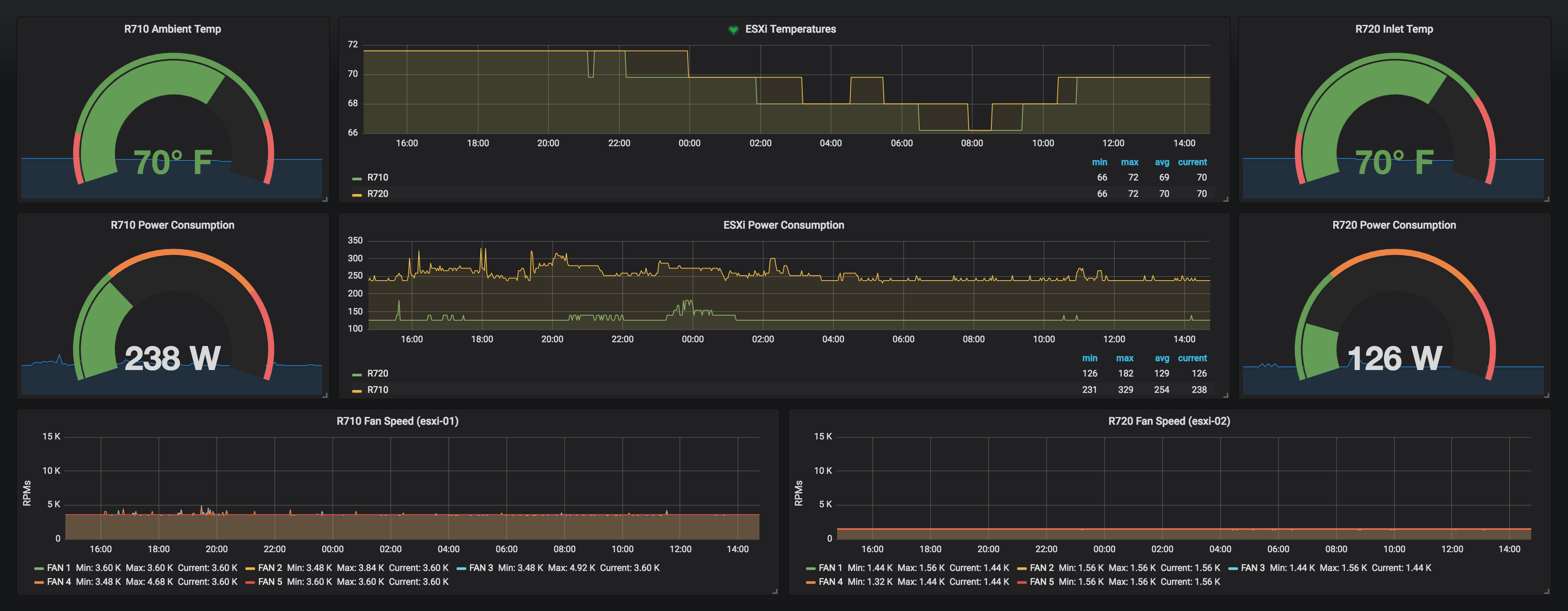Sort by the max column in ESXi Temperatures
This screenshot has width=1568, height=611.
click(x=1130, y=162)
